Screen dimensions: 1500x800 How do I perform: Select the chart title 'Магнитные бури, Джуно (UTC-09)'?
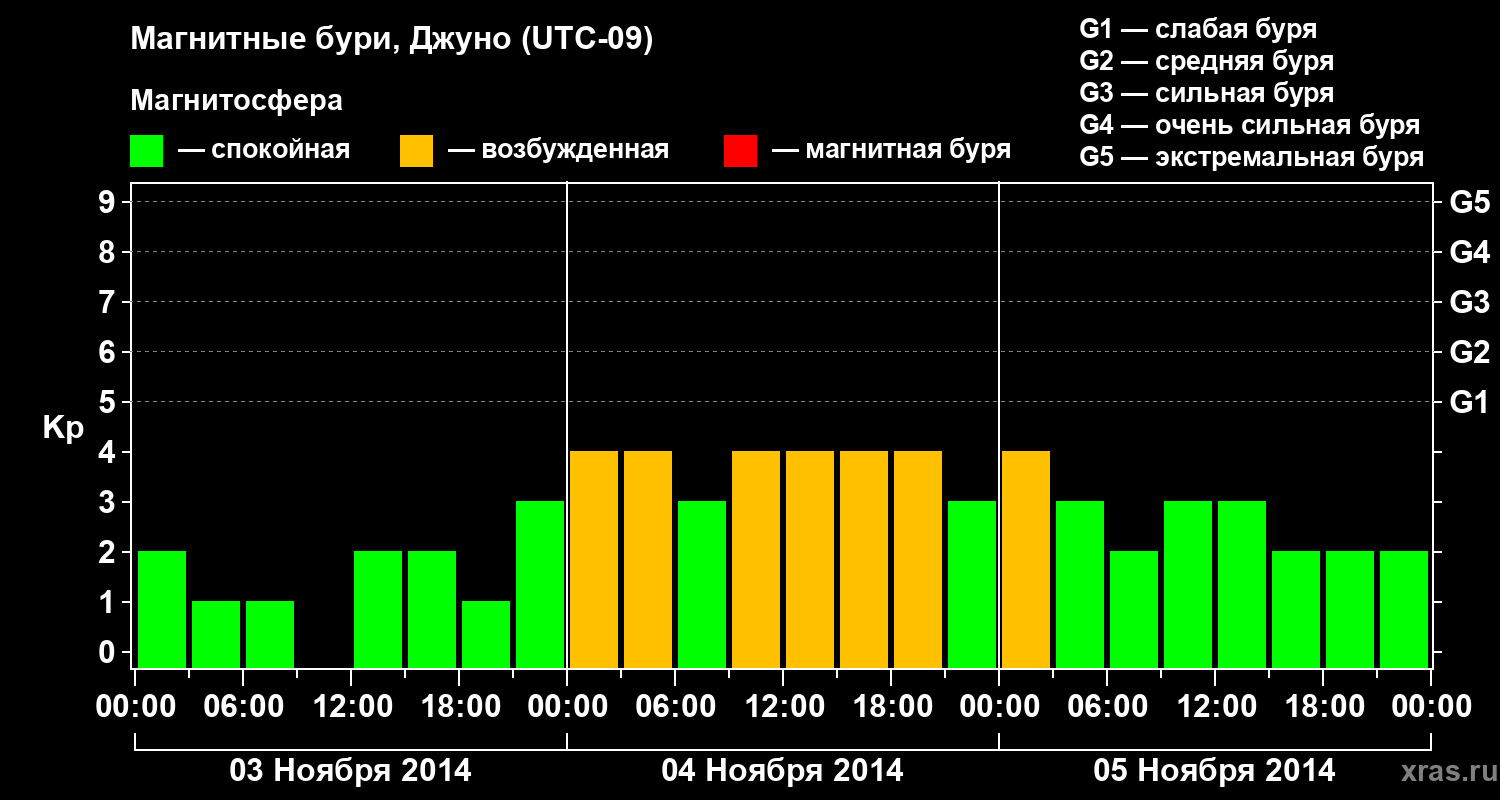(x=392, y=41)
